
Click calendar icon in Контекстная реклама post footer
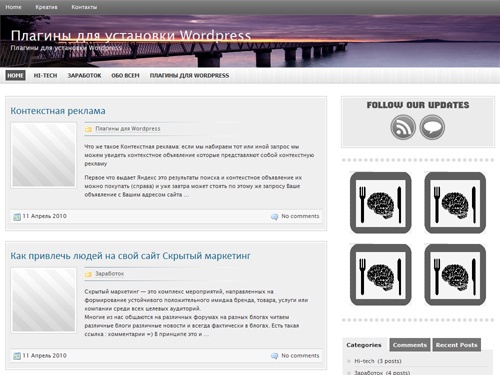[17, 217]
